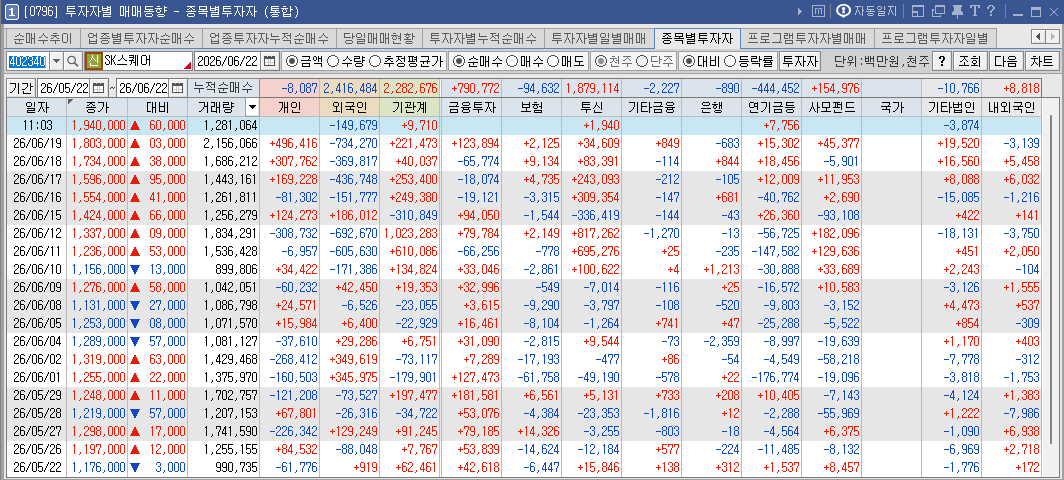Viewport: 1064px width, 480px height.
Task: Click the duplicate-window icon in the title bar
Action: pyautogui.click(x=938, y=12)
